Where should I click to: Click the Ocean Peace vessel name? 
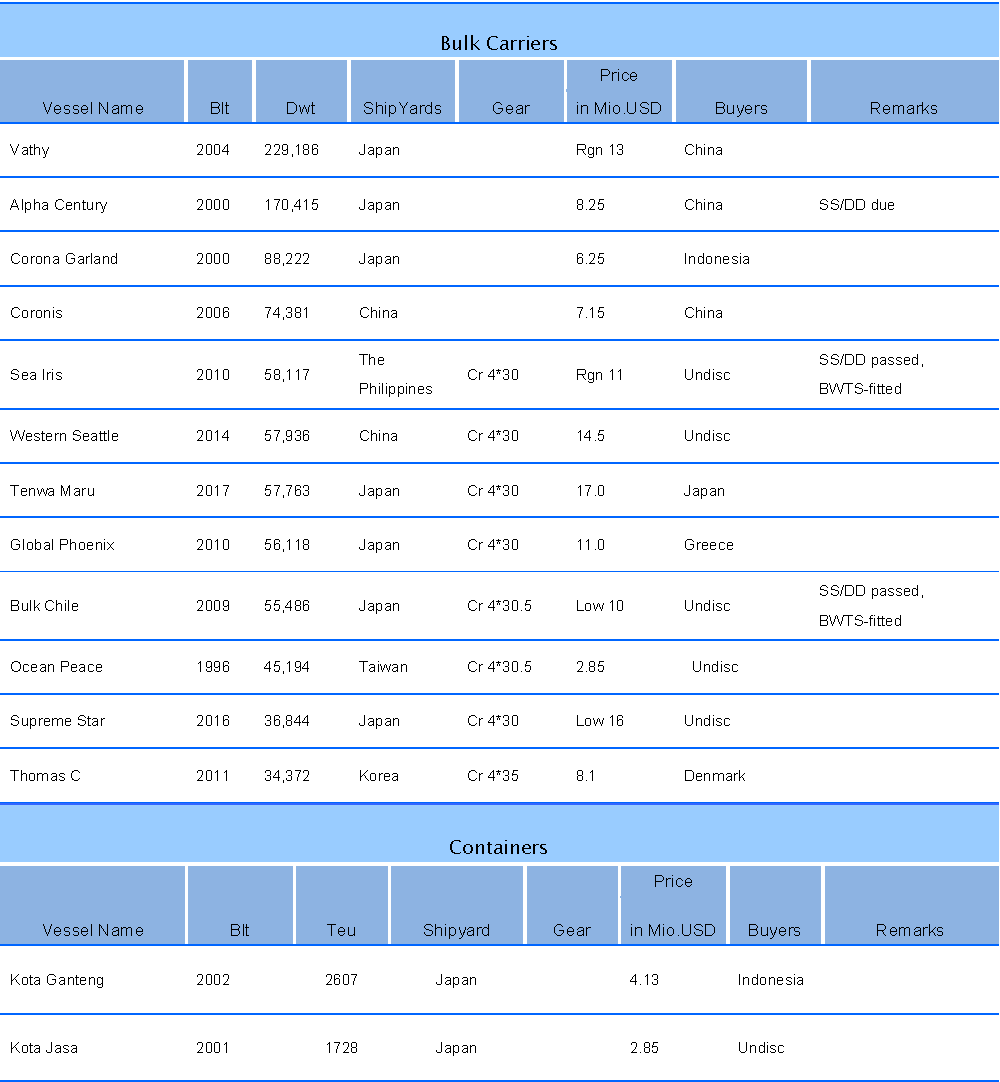pyautogui.click(x=57, y=667)
